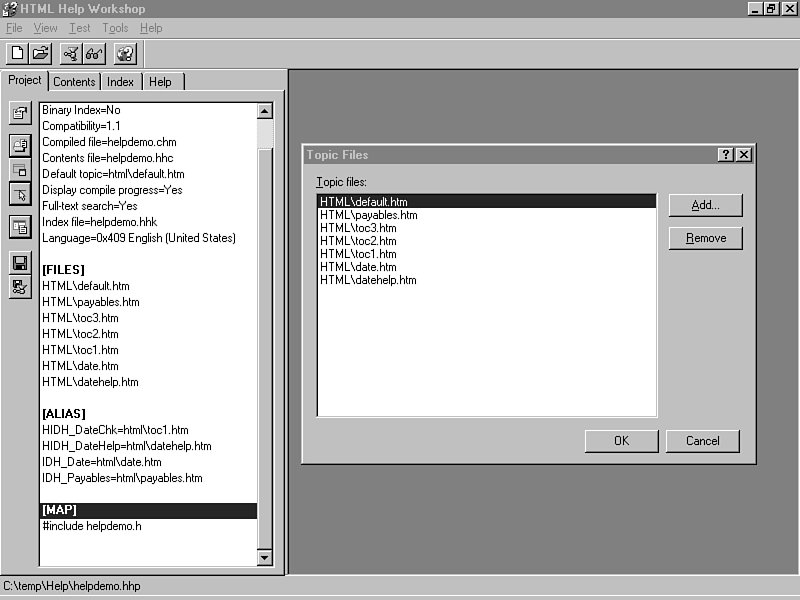Click the Change project options sidebar icon
The width and height of the screenshot is (800, 600).
click(20, 113)
